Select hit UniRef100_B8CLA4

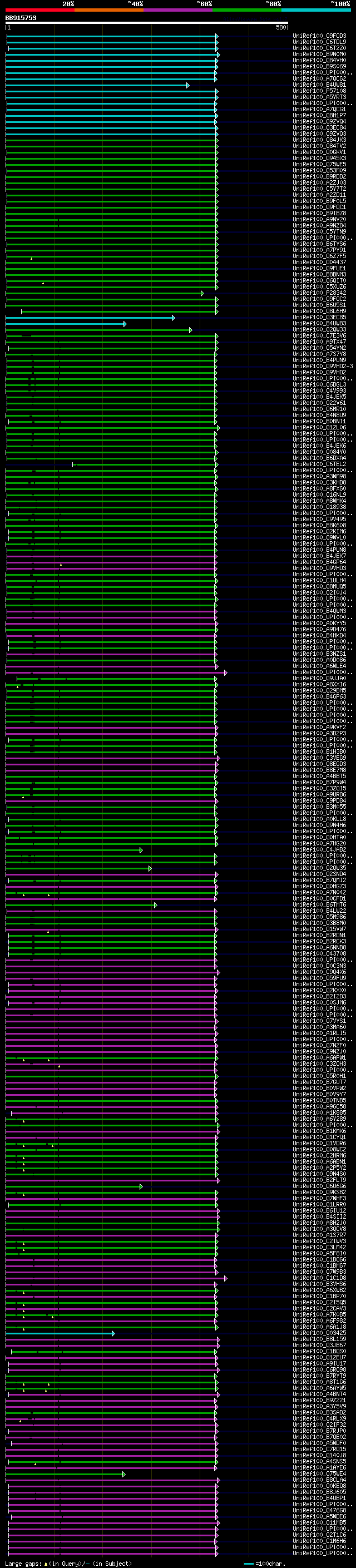coord(319,1479)
